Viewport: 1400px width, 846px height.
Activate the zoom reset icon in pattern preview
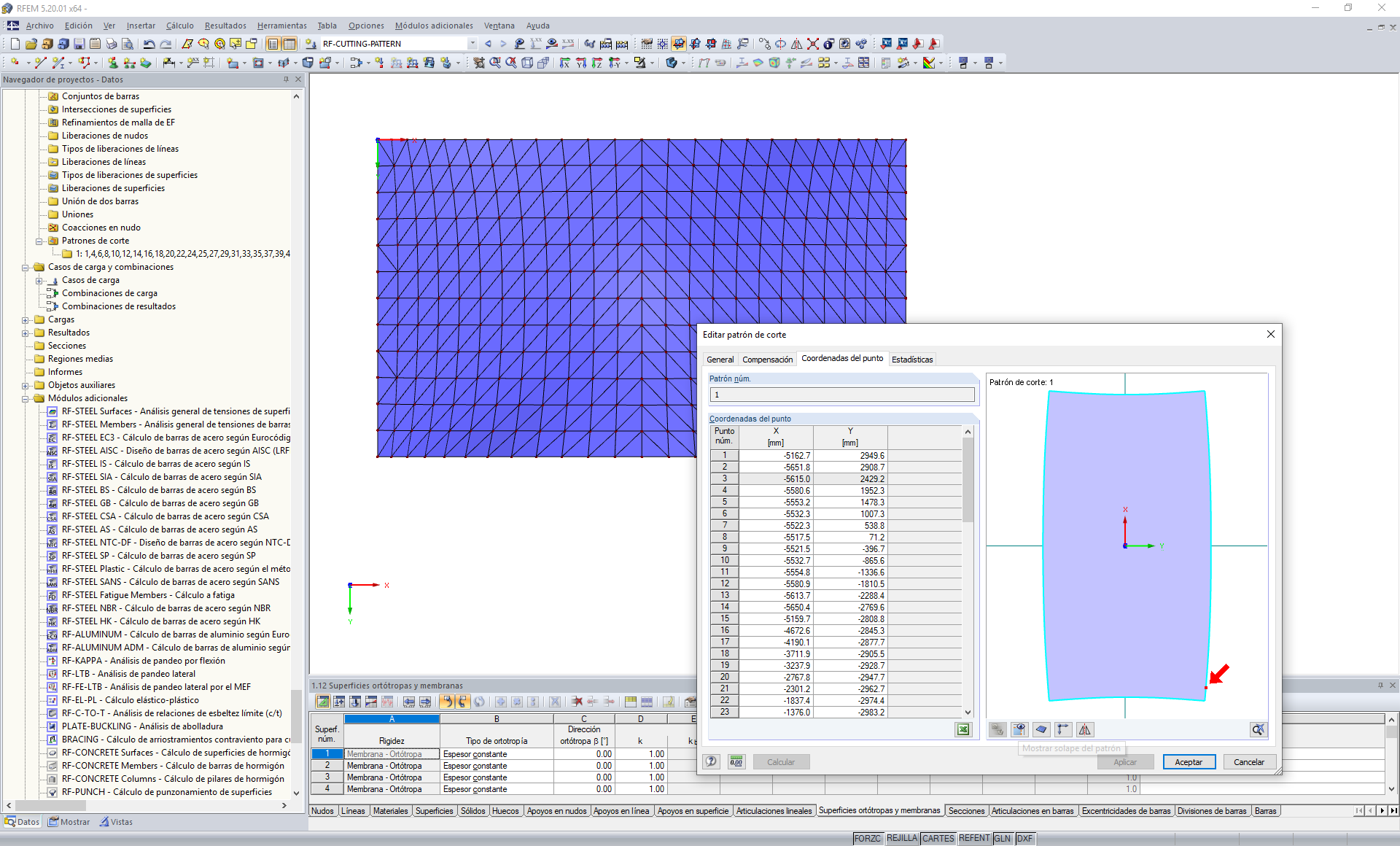[x=1258, y=729]
